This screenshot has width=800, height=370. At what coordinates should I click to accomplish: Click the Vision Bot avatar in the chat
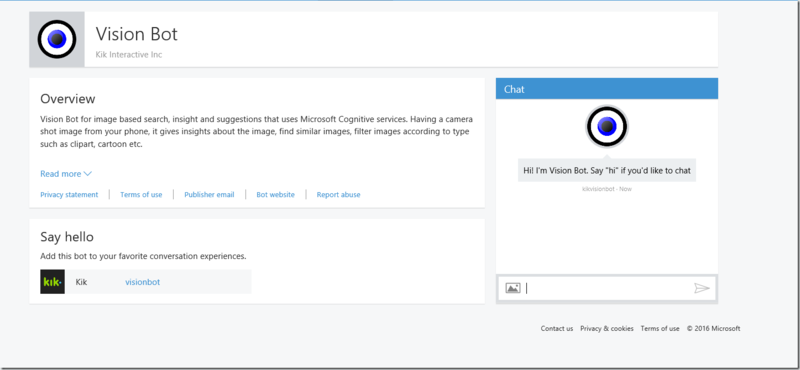(607, 126)
